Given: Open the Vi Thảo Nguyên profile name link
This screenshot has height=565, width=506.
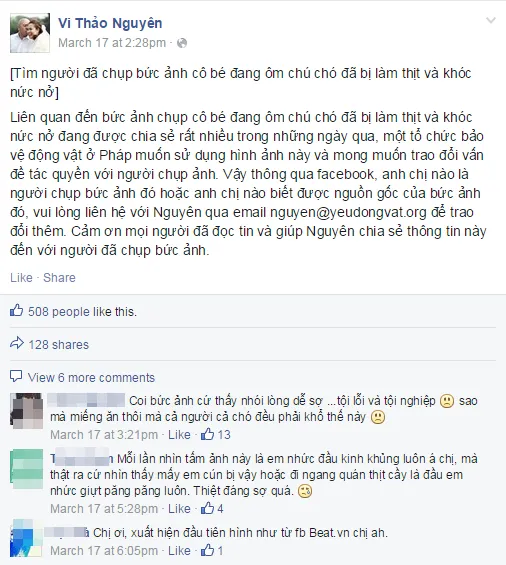Looking at the screenshot, I should (x=110, y=23).
